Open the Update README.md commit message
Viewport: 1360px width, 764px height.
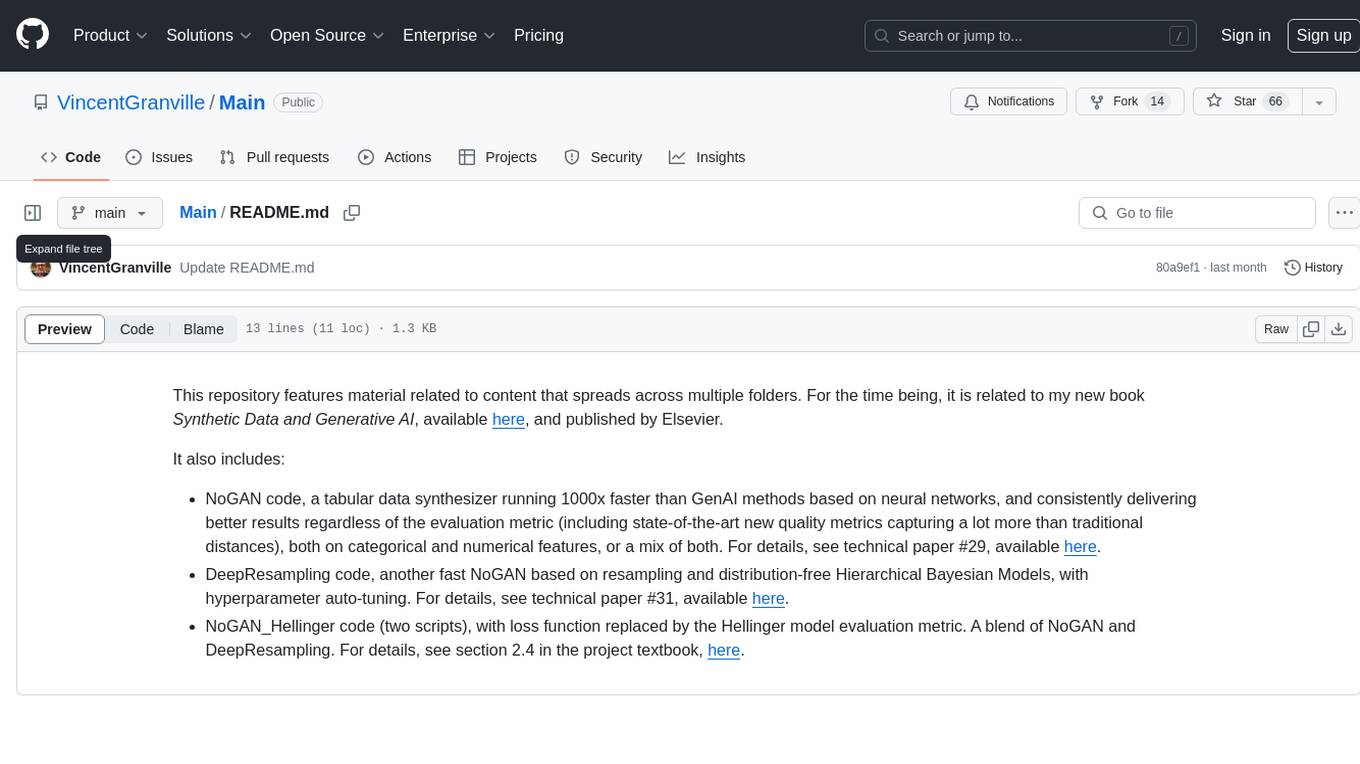(x=247, y=268)
